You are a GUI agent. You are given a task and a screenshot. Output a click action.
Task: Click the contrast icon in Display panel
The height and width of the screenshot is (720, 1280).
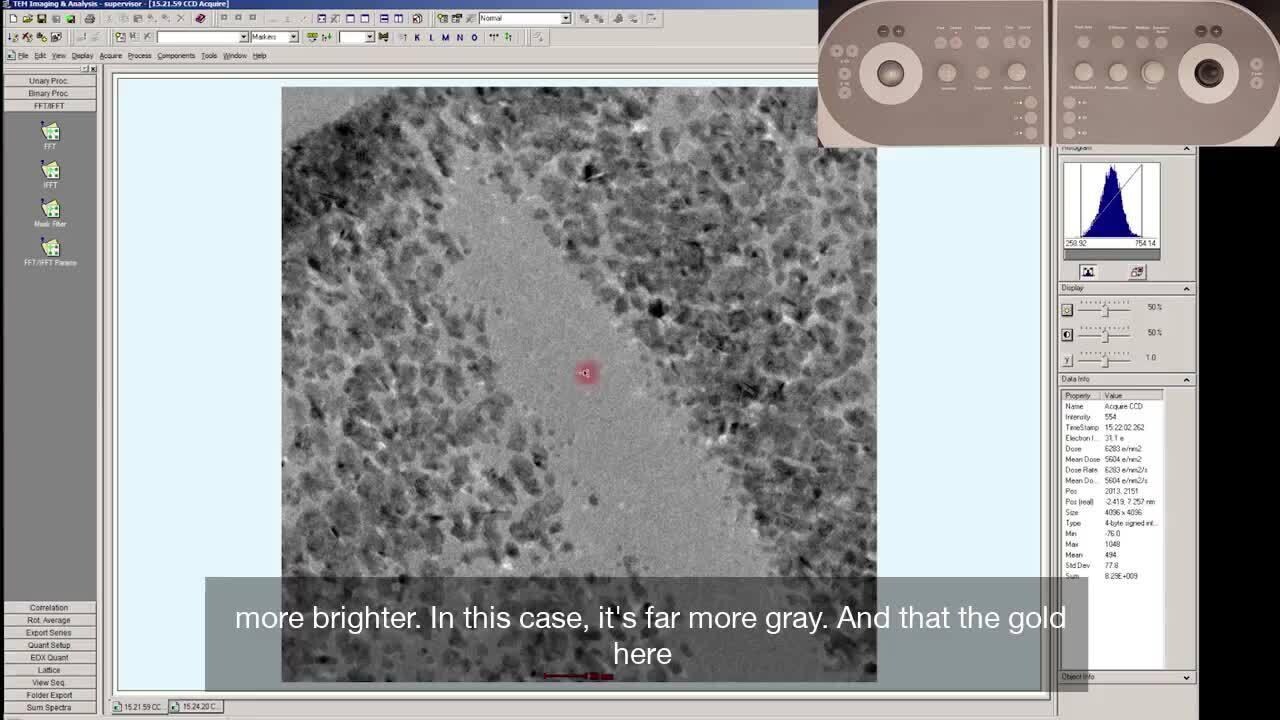(x=1067, y=334)
